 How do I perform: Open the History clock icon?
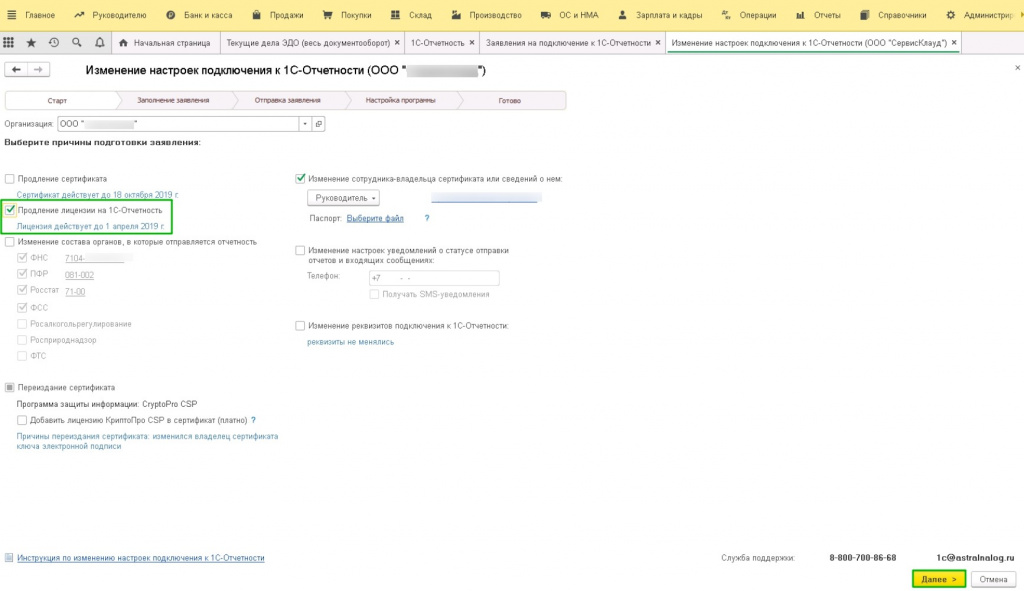[x=54, y=42]
